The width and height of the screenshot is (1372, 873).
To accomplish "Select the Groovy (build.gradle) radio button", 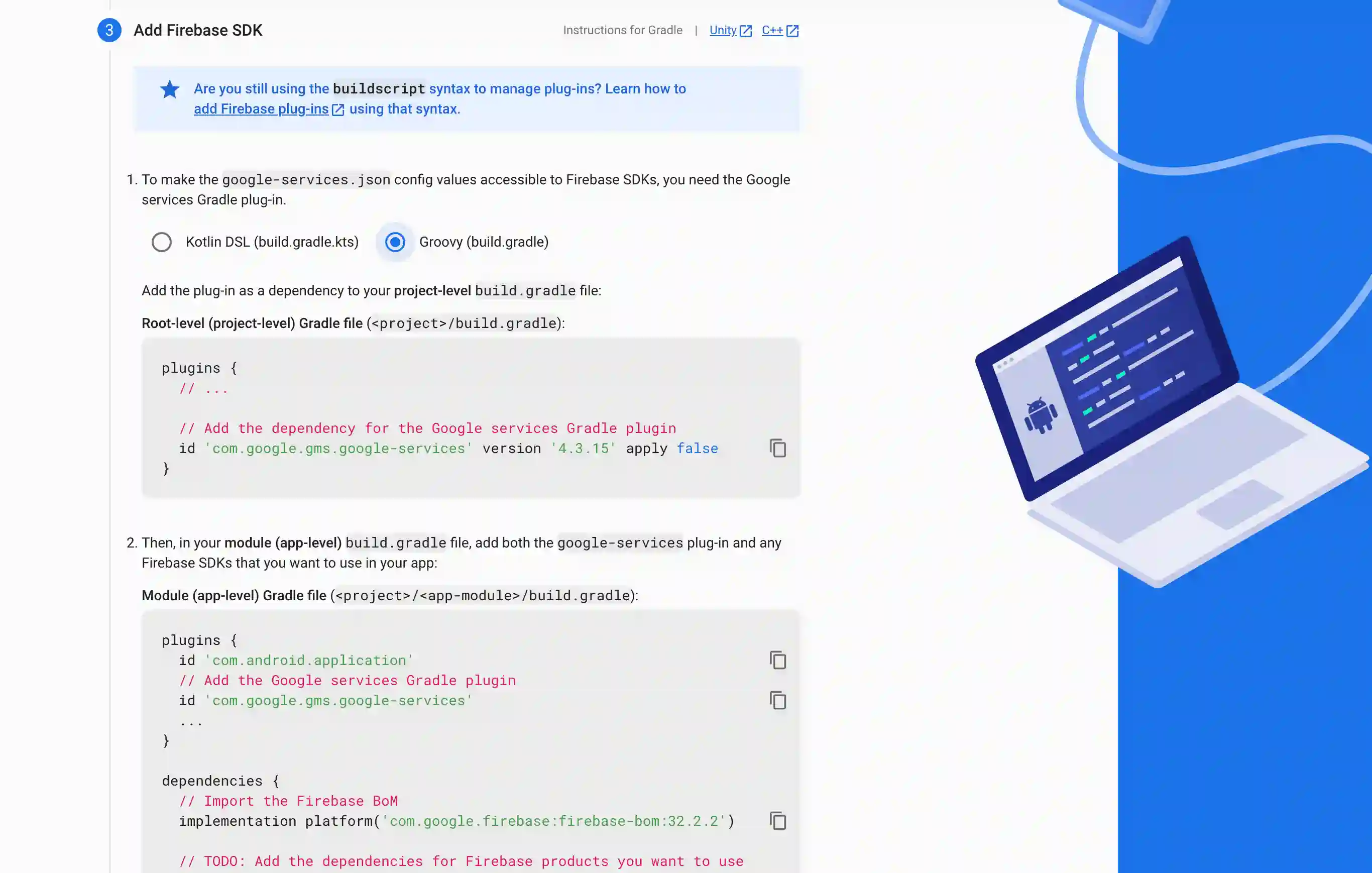I will point(395,242).
